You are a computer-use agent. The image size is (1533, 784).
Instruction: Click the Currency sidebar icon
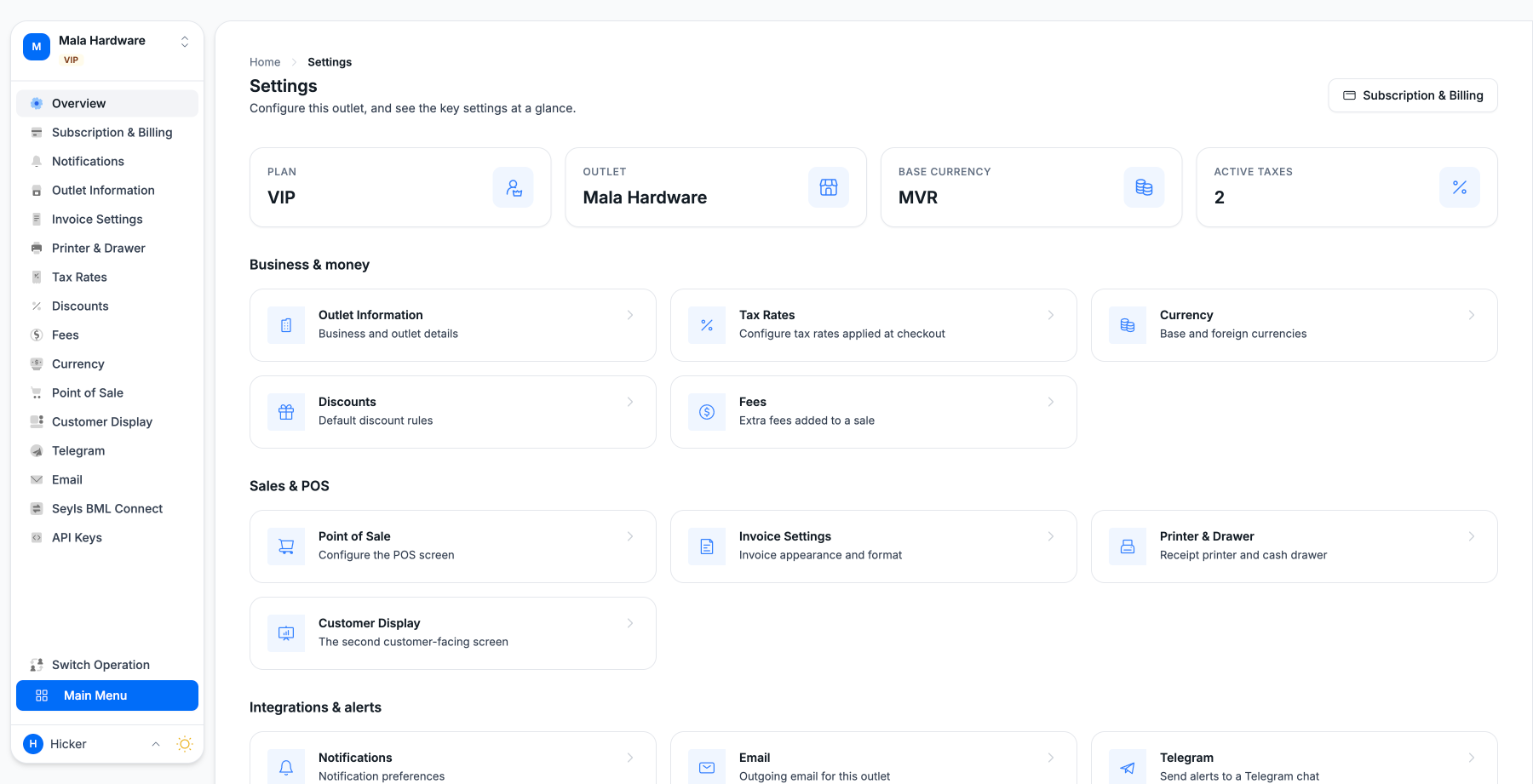[x=36, y=364]
